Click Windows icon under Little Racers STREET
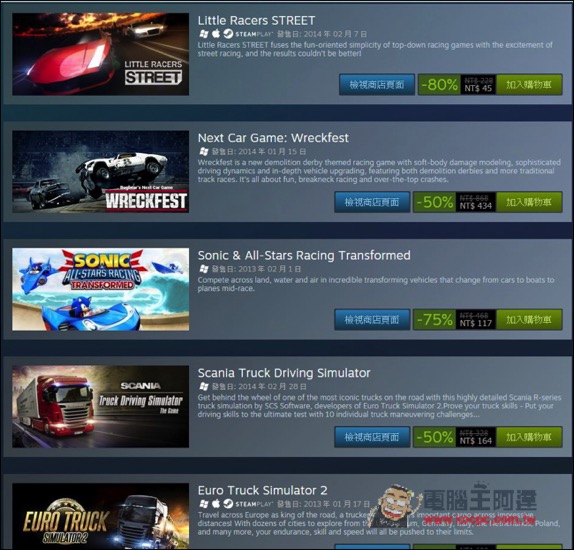Viewport: 574px width, 550px height. tap(204, 34)
